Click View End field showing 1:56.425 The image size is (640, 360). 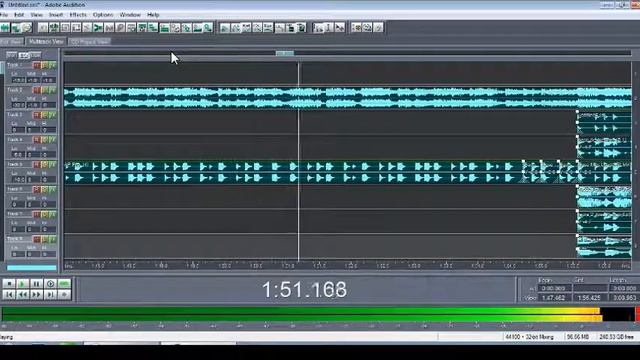point(589,298)
